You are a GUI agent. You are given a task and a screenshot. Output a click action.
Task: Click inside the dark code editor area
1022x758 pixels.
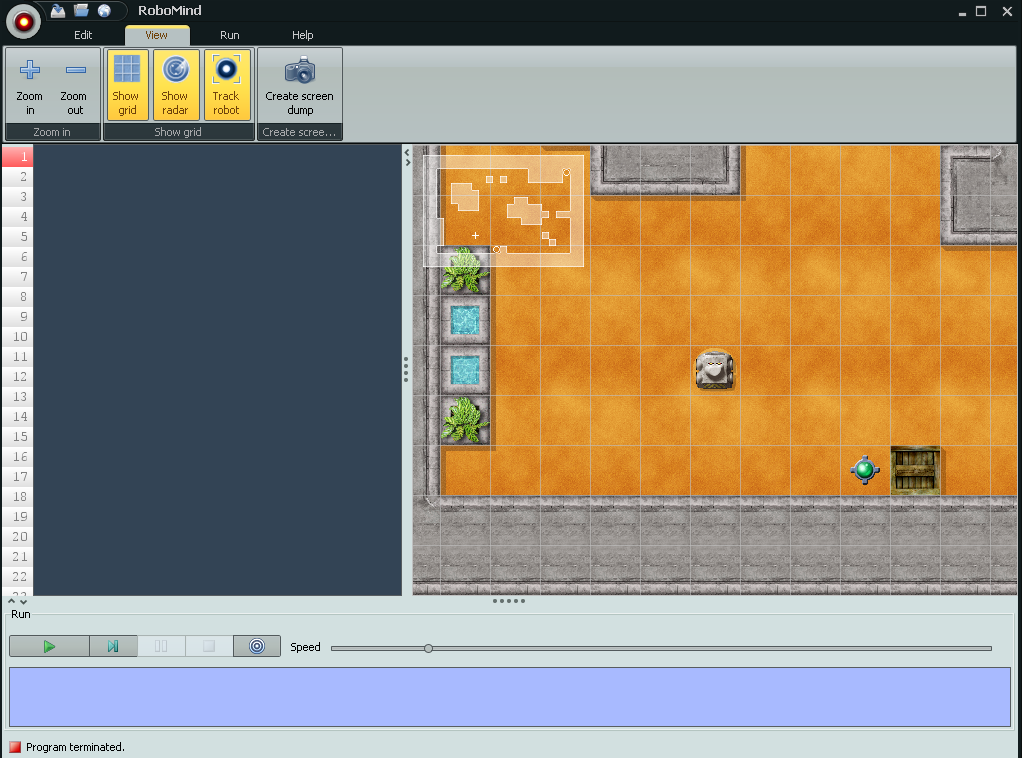[218, 370]
